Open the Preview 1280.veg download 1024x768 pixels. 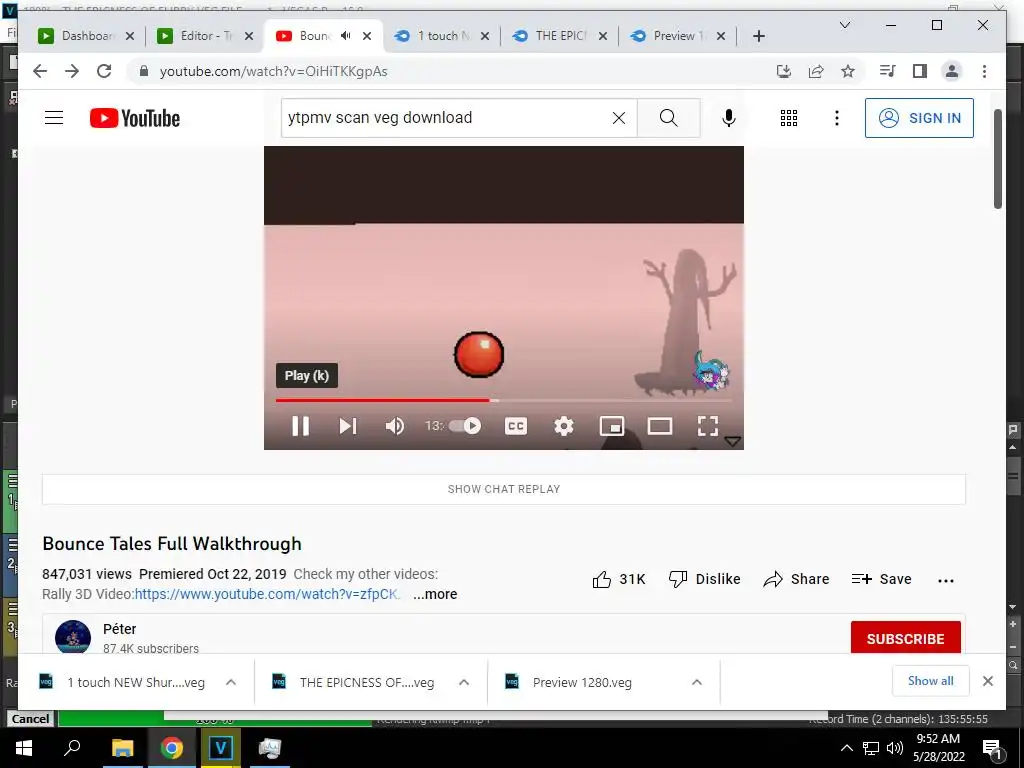(x=582, y=682)
